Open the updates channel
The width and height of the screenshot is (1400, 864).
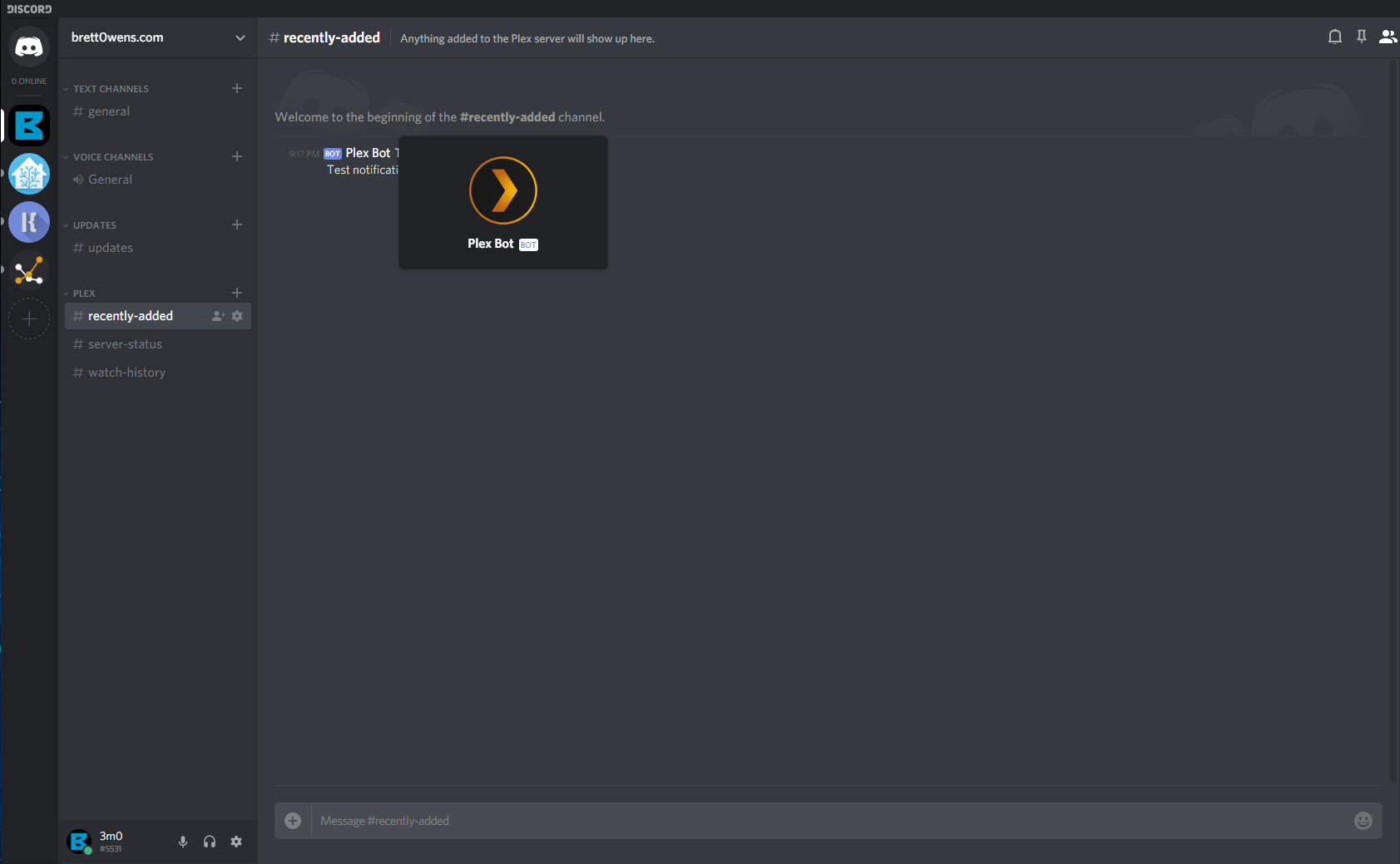coord(158,248)
